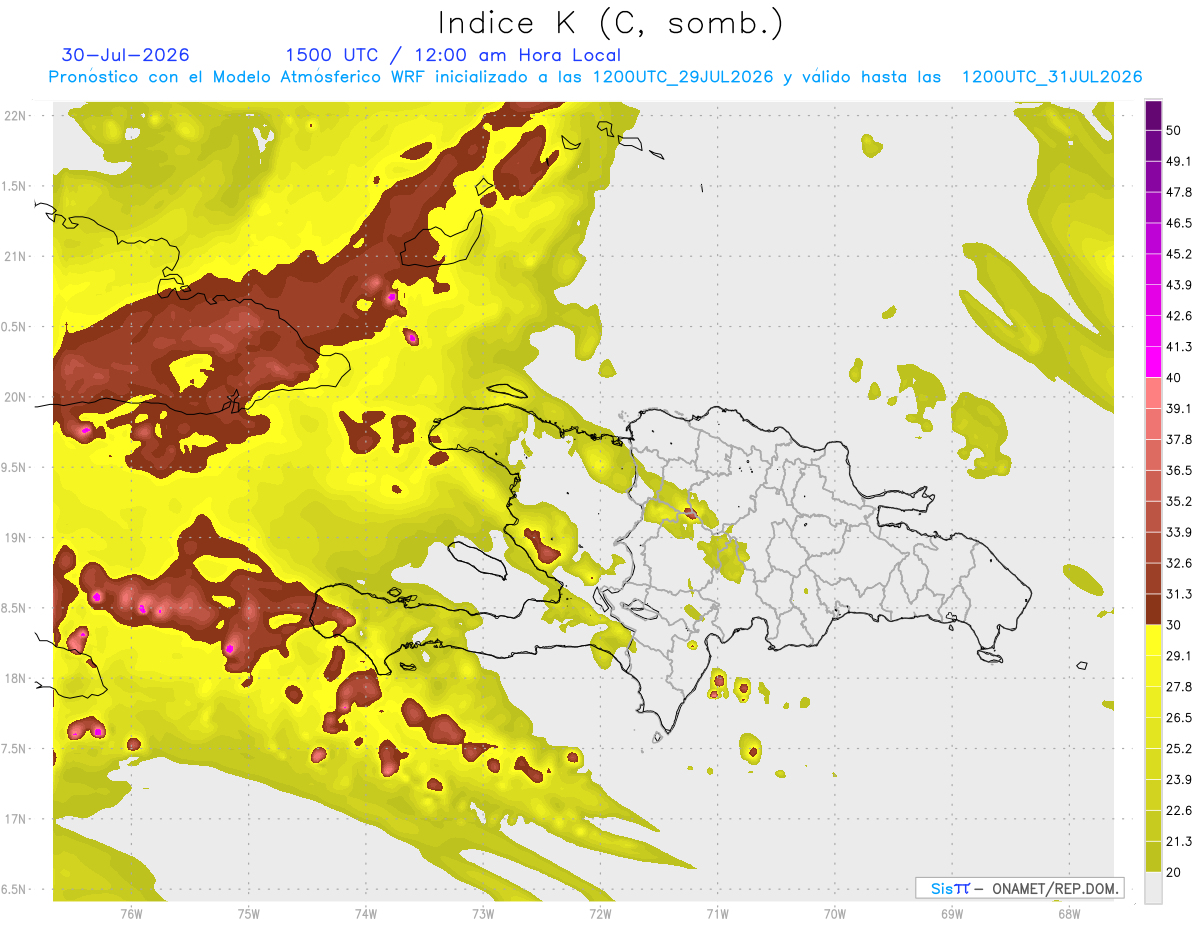Screen dimensions: 1200x927
Task: Click the "20" minimum value on the color scale
Action: click(x=1173, y=872)
